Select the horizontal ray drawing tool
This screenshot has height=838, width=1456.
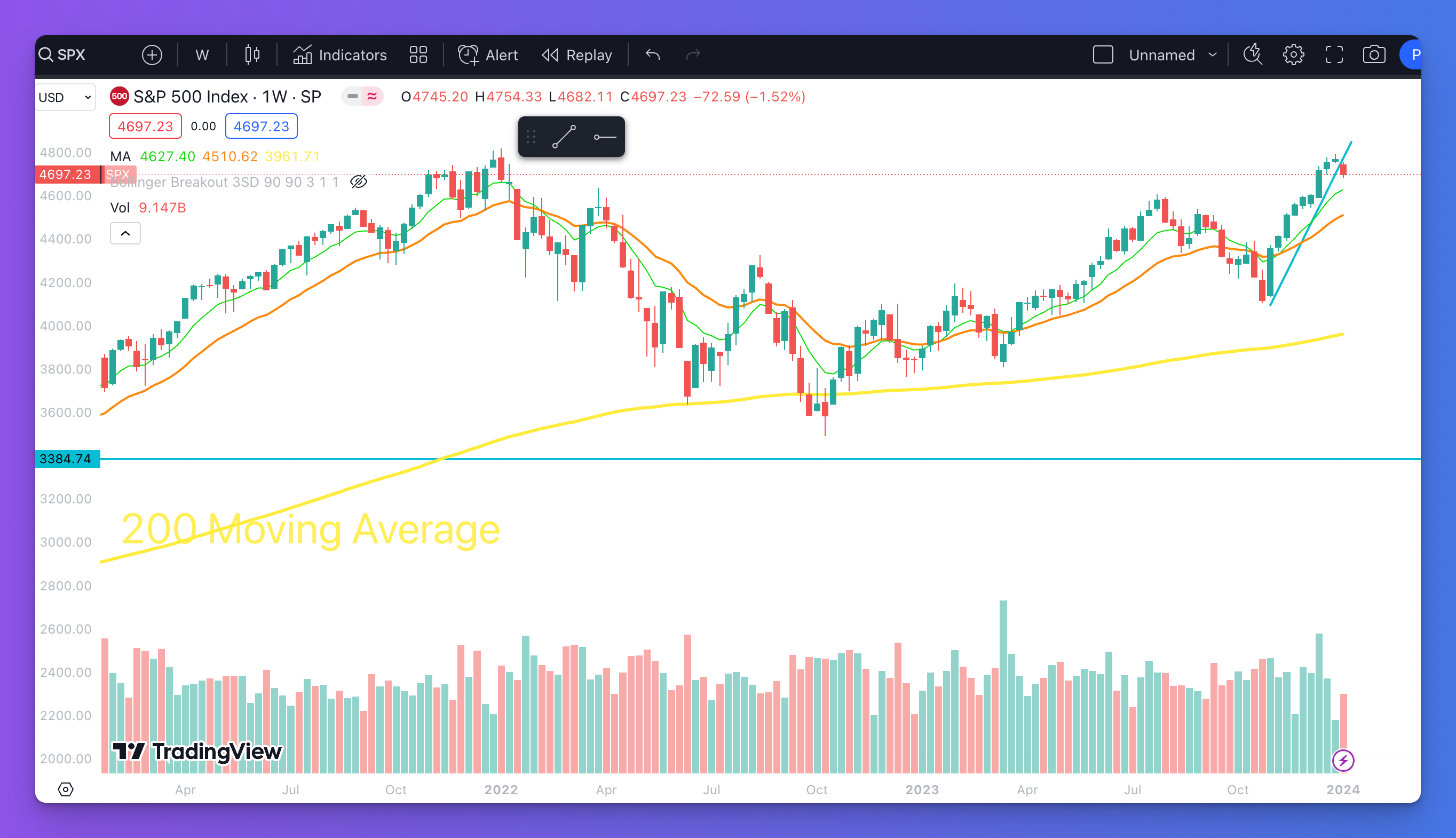pyautogui.click(x=605, y=137)
